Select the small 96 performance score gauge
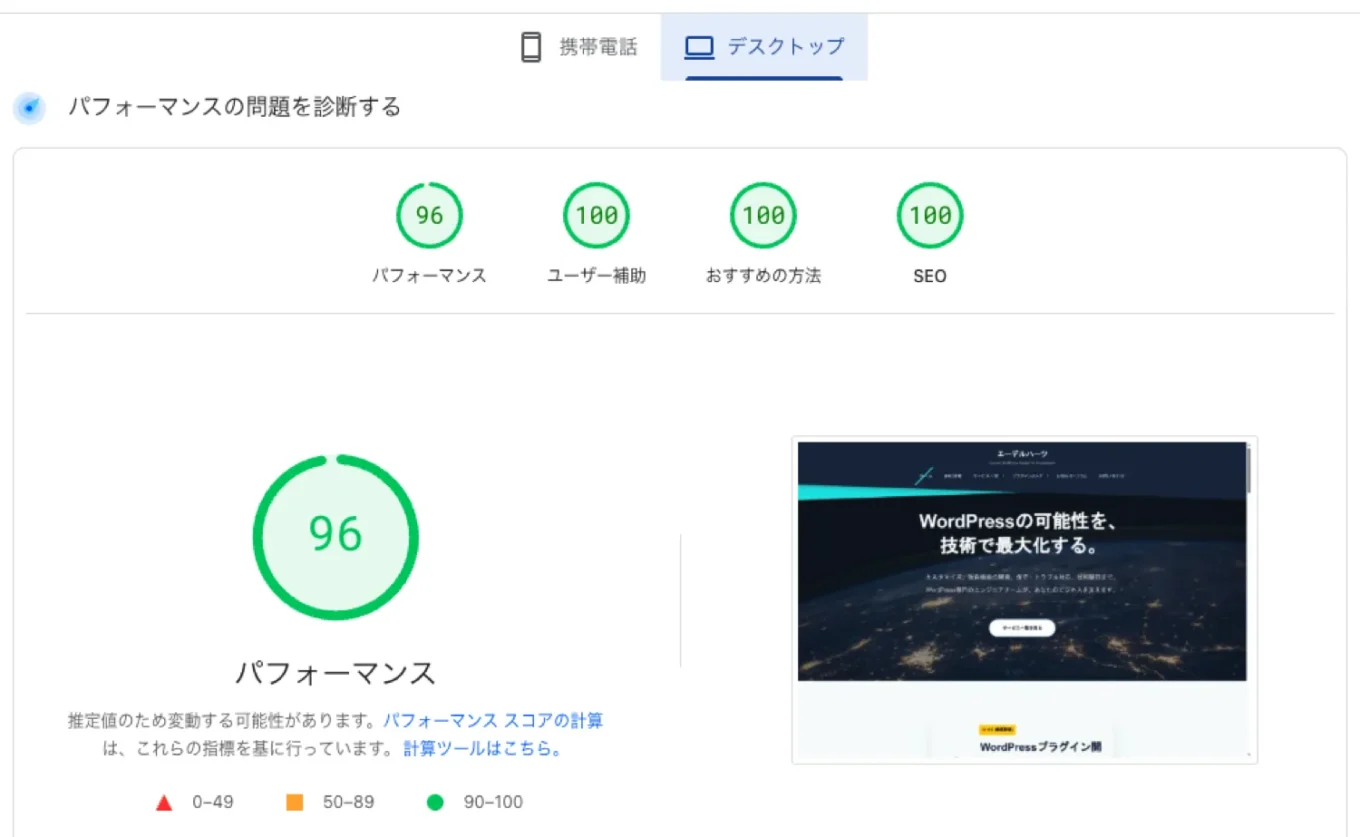Image resolution: width=1360 pixels, height=837 pixels. tap(429, 215)
